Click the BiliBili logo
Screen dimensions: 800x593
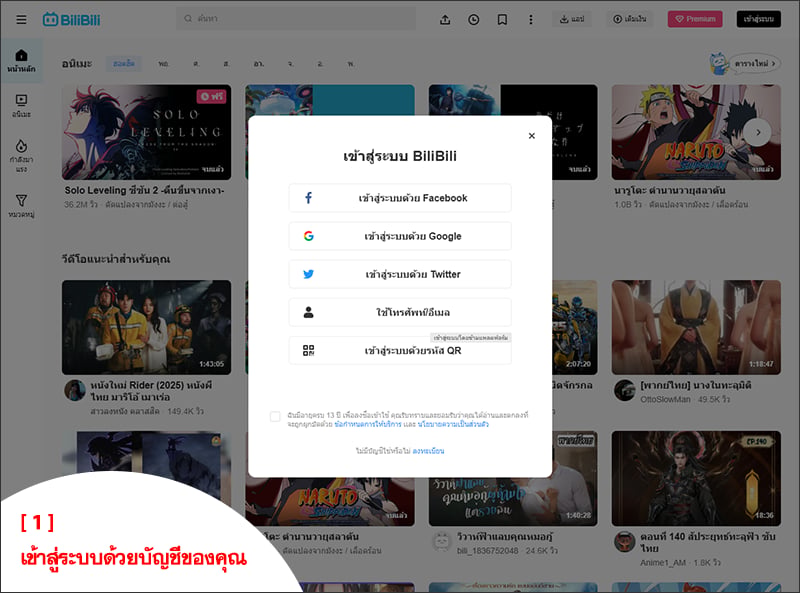point(71,19)
